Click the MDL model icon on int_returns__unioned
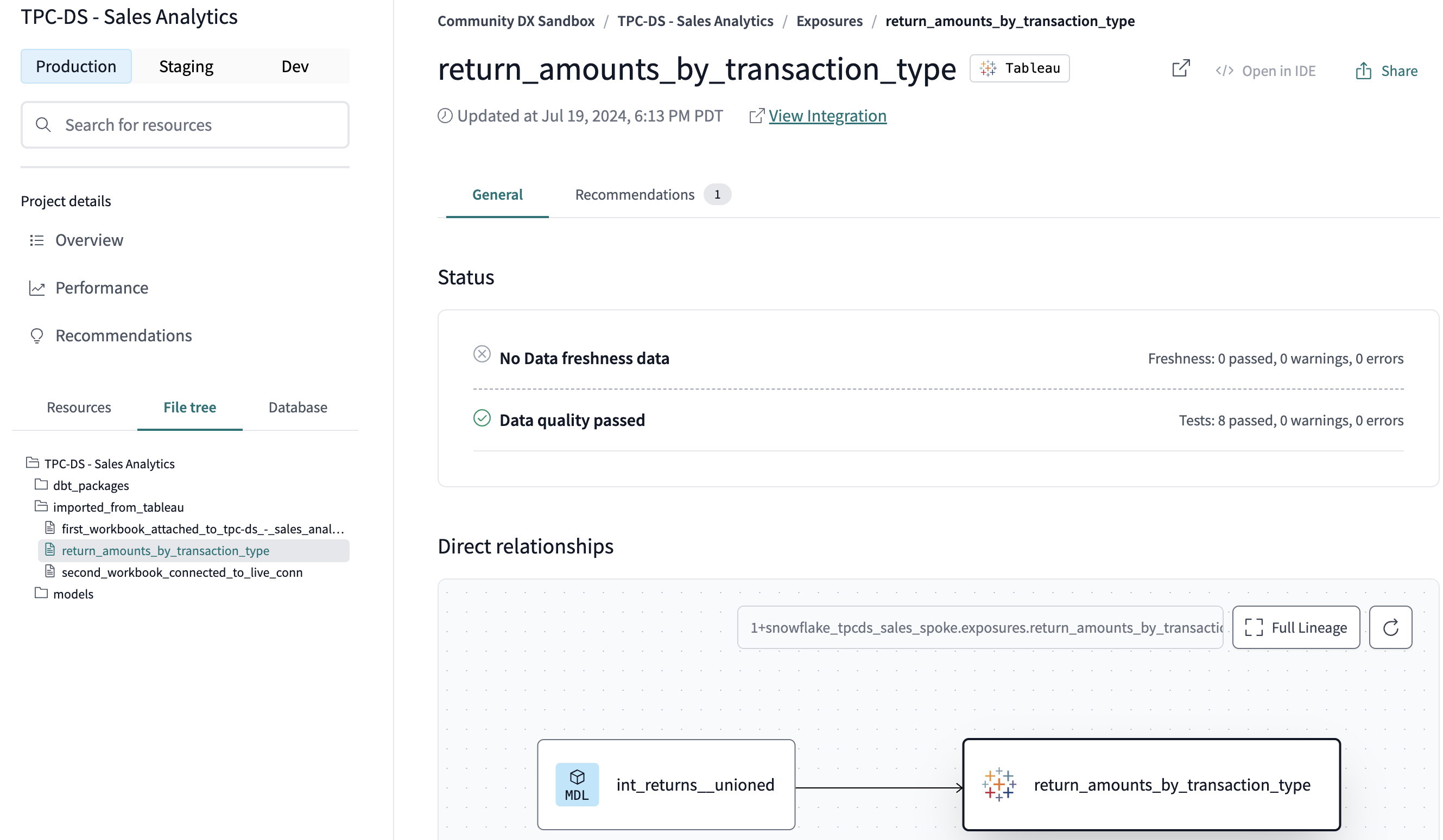The image size is (1443, 840). (576, 785)
